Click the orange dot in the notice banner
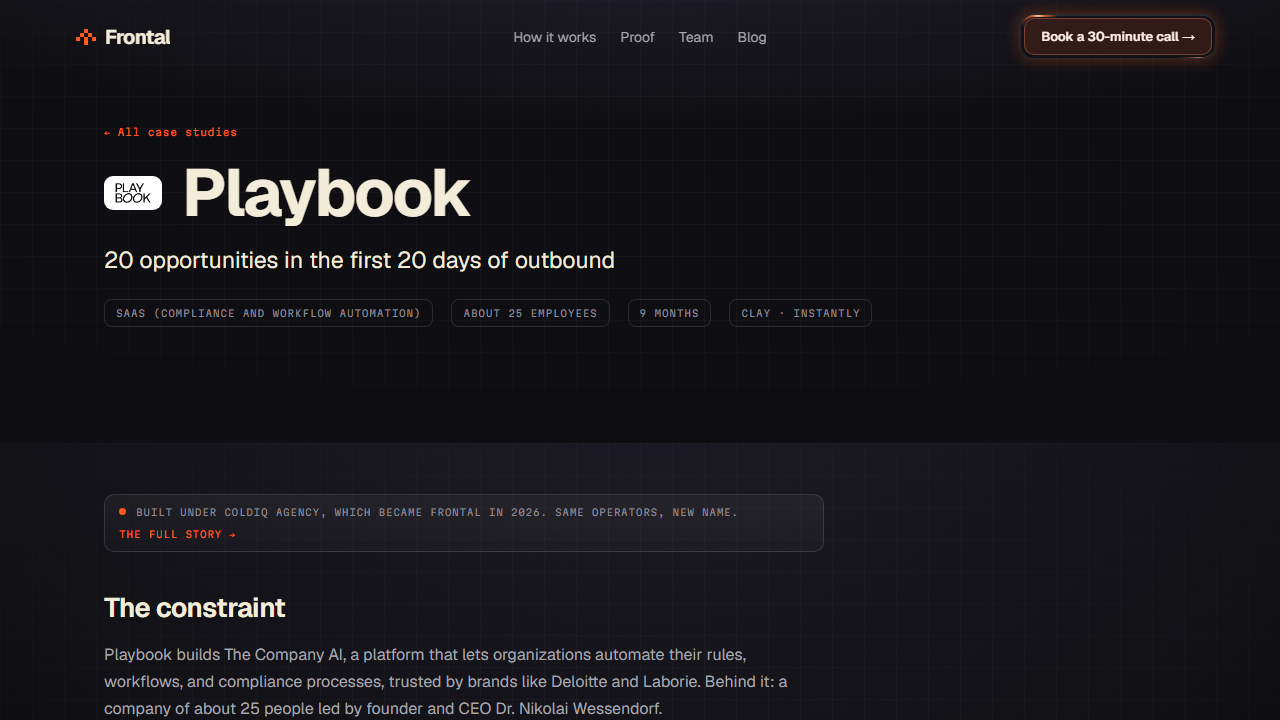The image size is (1280, 720). 123,512
